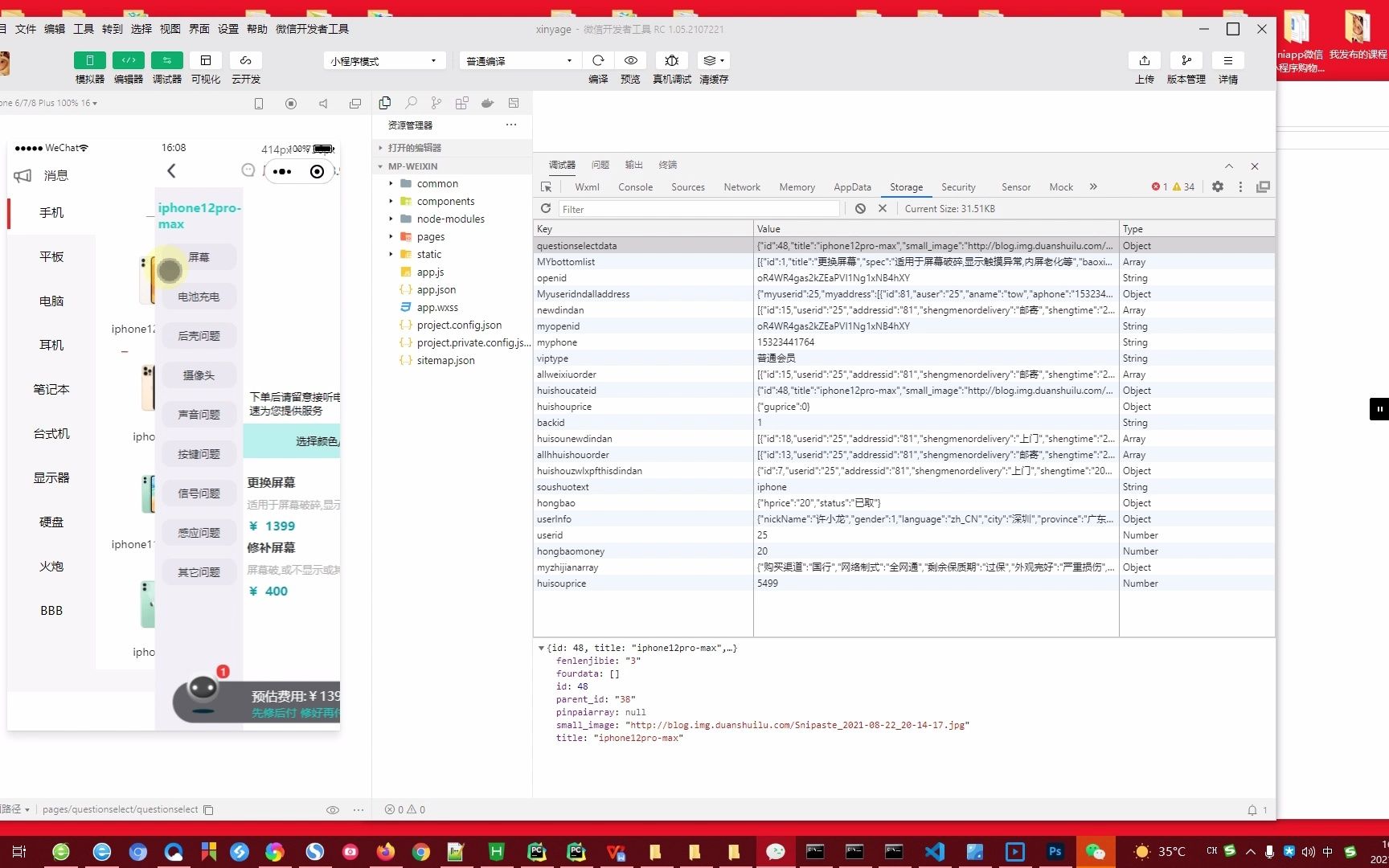Viewport: 1389px width, 868px height.
Task: Tap the 摄像头 category button
Action: click(199, 375)
